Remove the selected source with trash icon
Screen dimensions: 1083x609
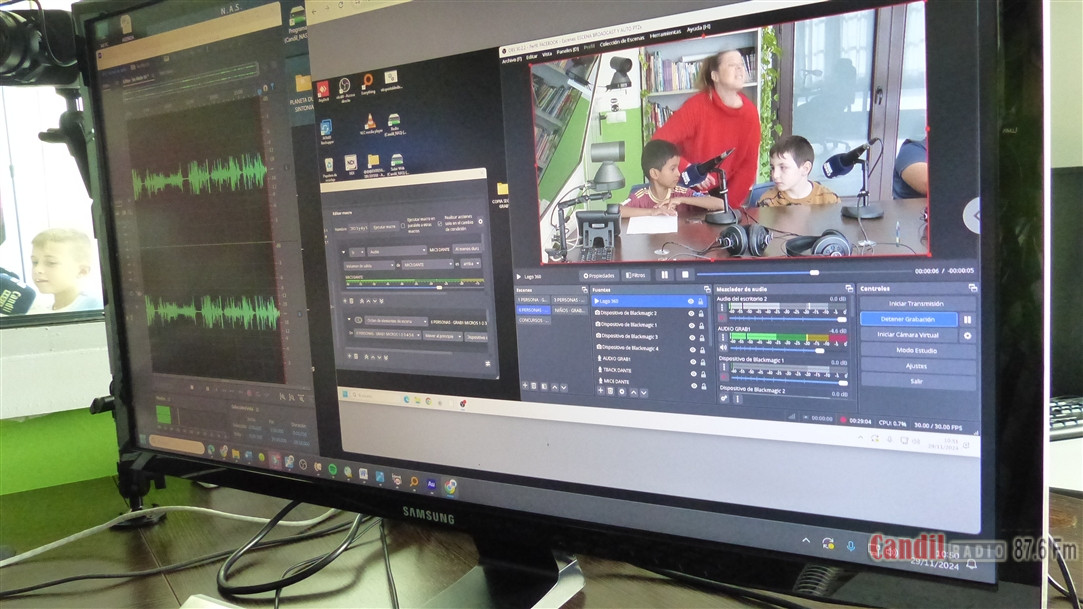coord(611,391)
